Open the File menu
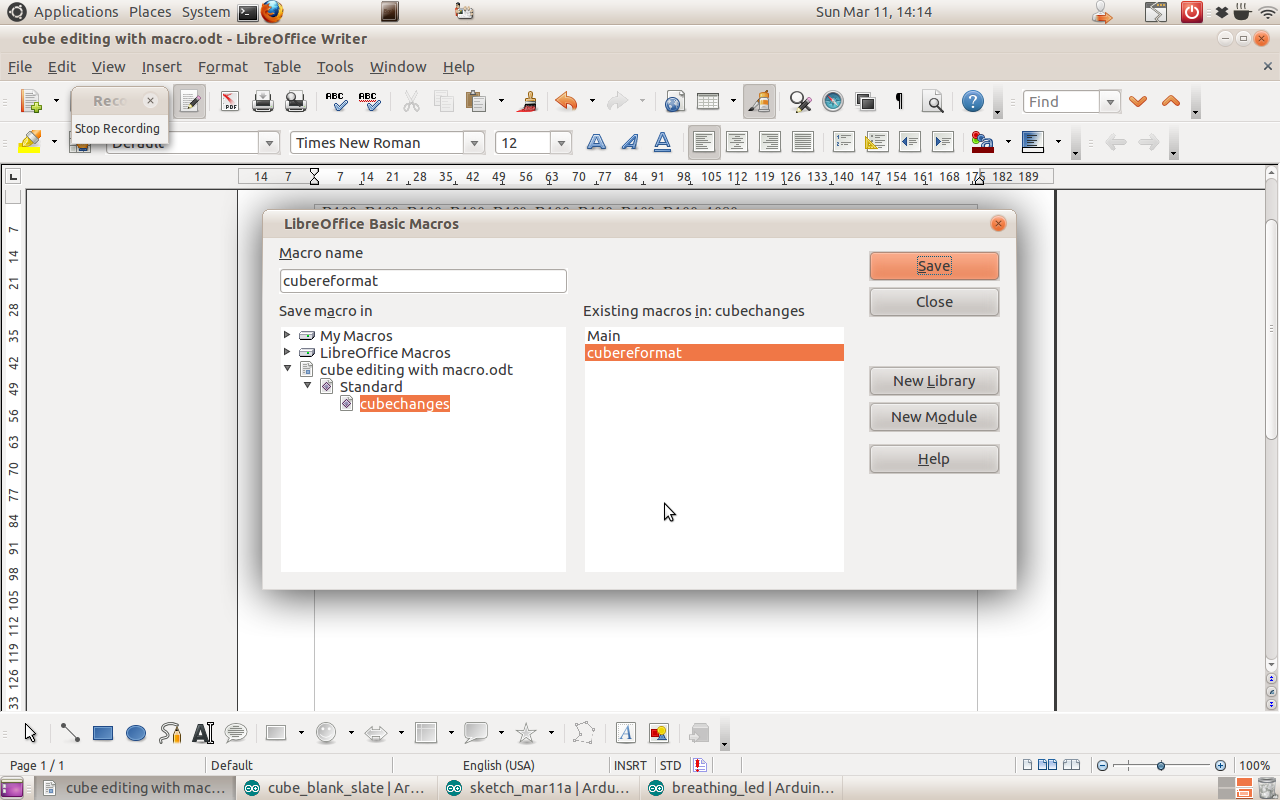Screen dimensions: 1280x800 pyautogui.click(x=20, y=67)
